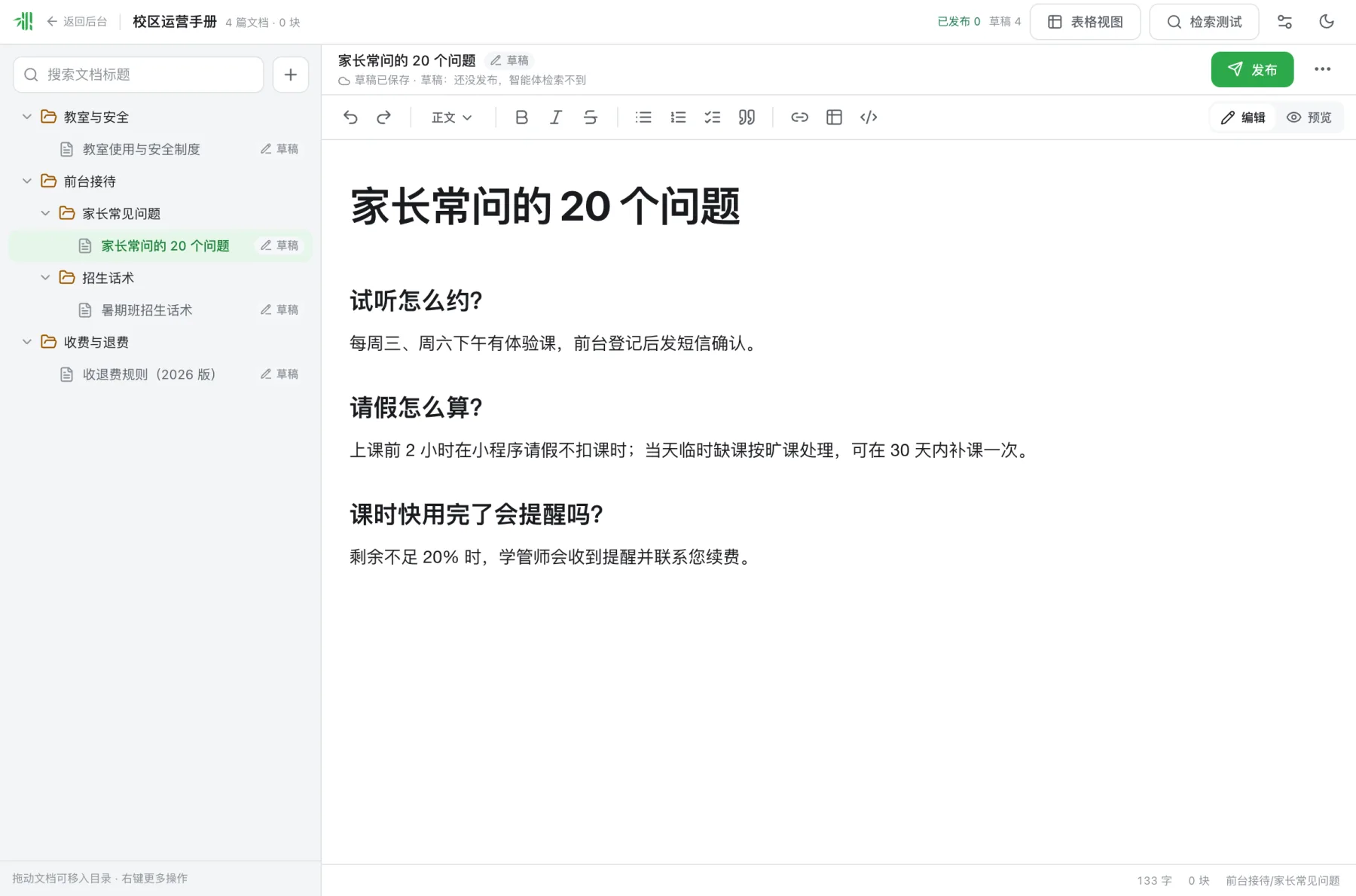This screenshot has width=1356, height=896.
Task: Collapse the 前台接待 folder
Action: (x=27, y=181)
